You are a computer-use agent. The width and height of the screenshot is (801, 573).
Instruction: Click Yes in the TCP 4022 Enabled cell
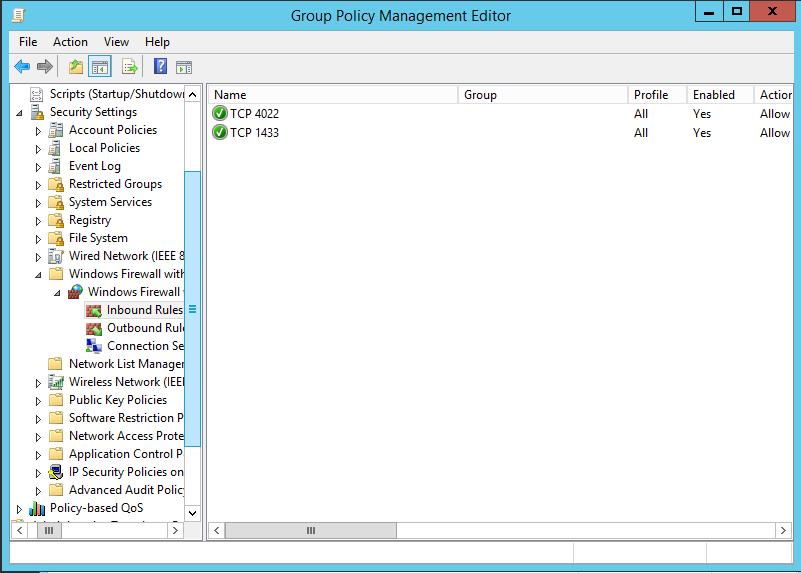pos(702,114)
